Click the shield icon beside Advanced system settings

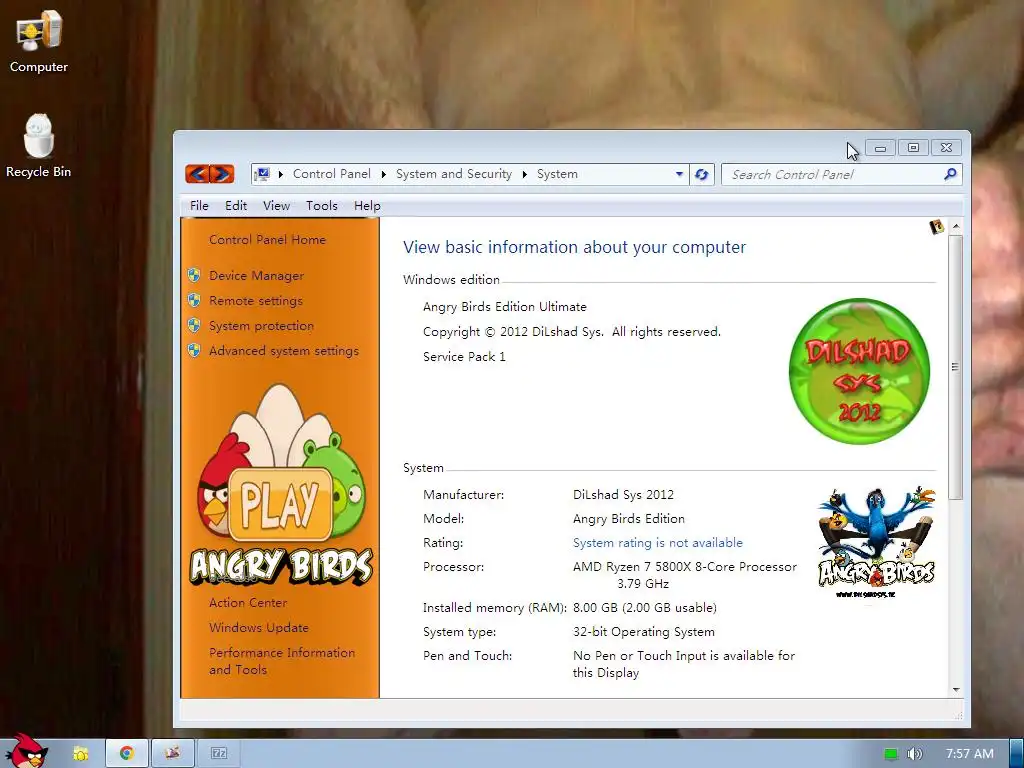coord(194,350)
